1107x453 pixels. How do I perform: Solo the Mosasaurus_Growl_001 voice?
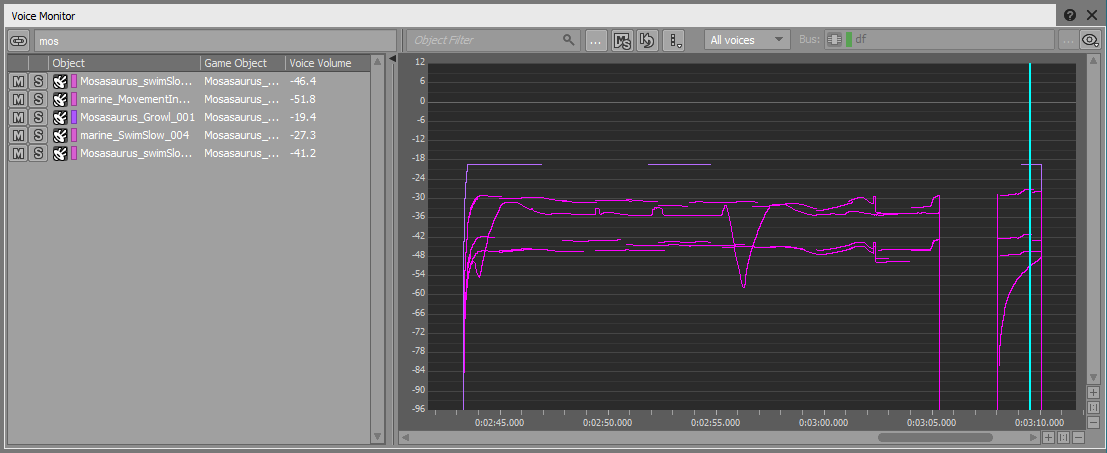38,117
